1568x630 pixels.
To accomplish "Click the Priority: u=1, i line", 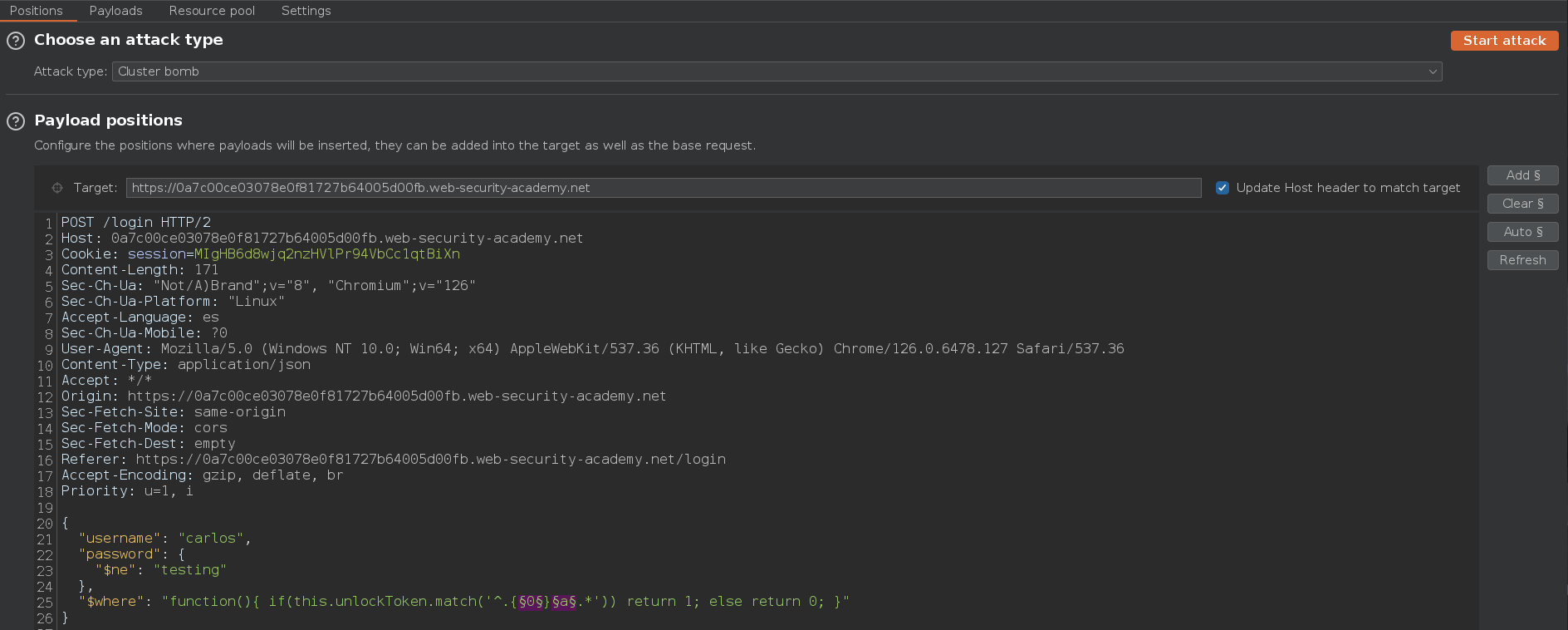I will [127, 491].
